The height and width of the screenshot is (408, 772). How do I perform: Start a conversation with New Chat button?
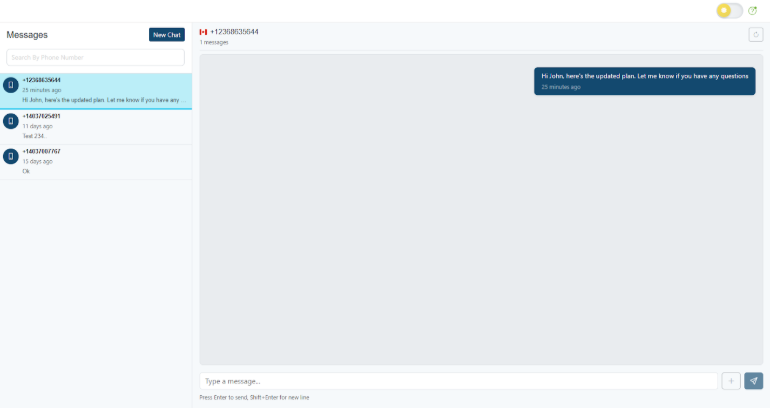(167, 35)
